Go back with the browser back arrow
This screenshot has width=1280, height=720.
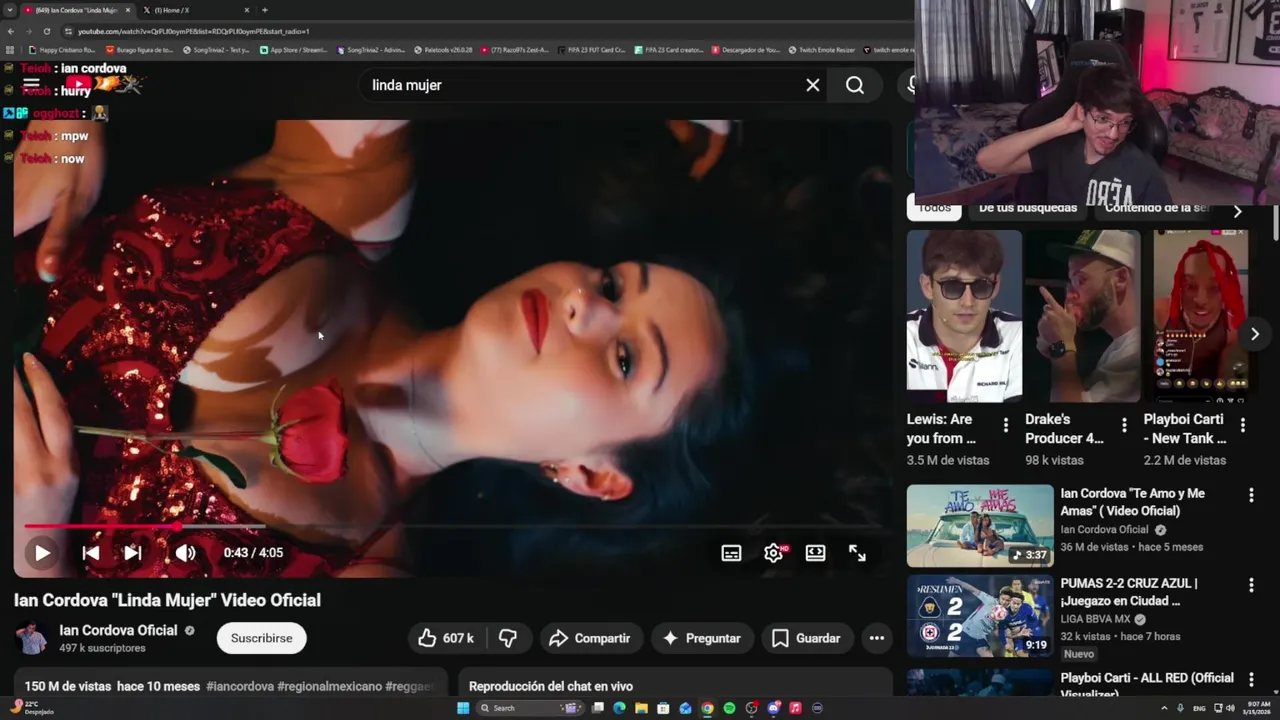click(x=11, y=31)
